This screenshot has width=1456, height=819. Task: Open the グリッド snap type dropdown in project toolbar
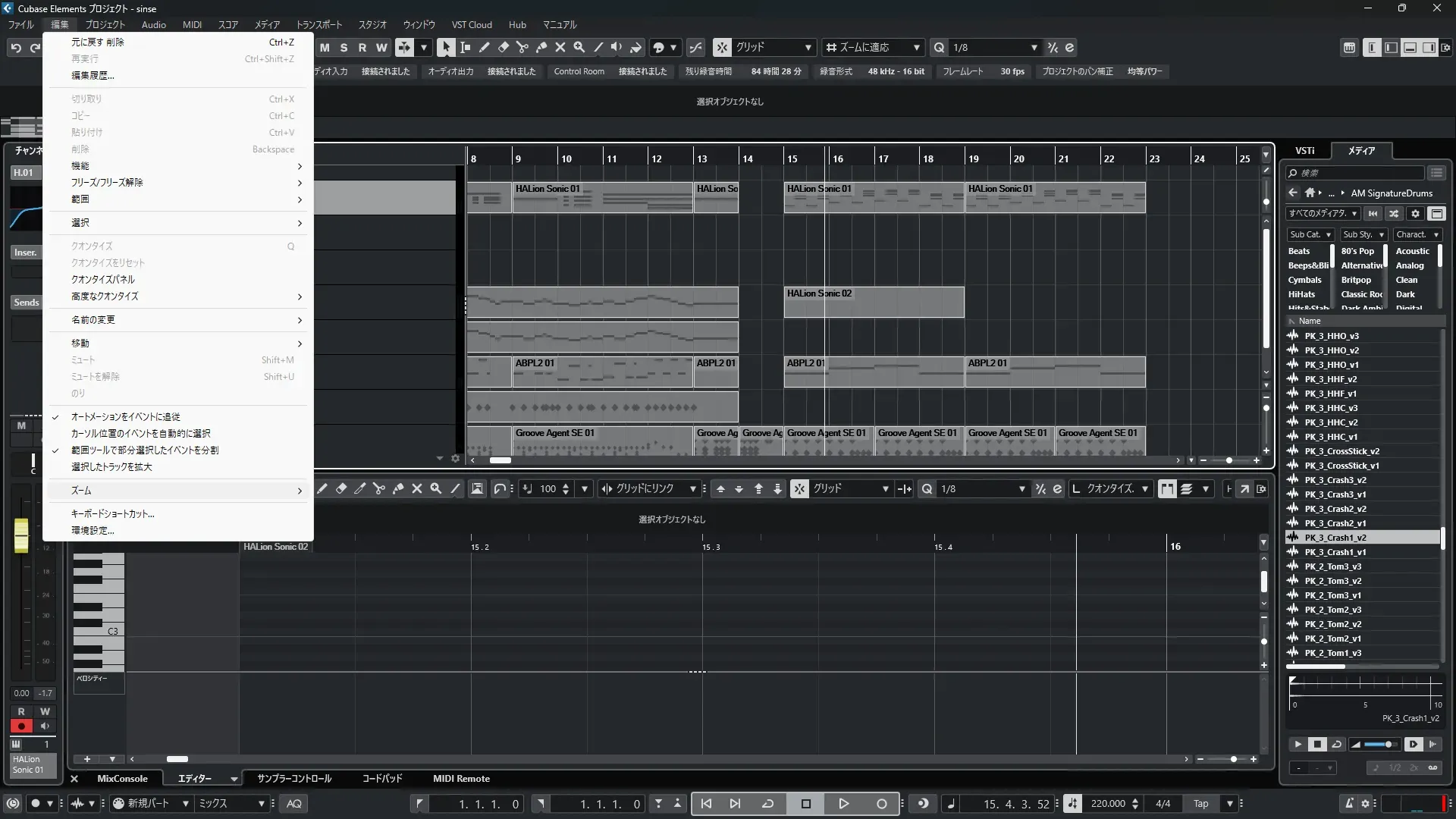773,47
